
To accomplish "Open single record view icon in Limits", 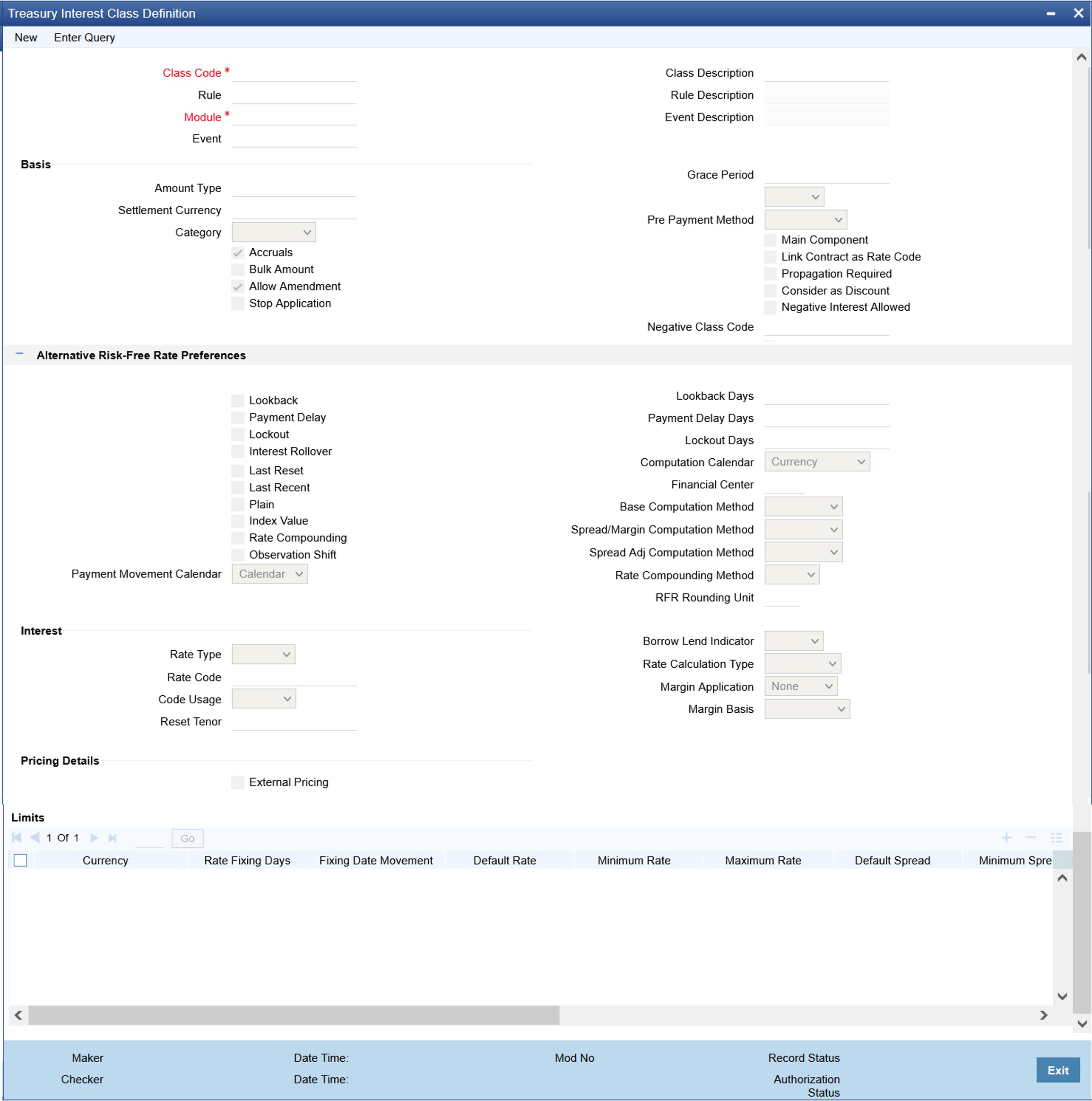I will tap(1056, 838).
